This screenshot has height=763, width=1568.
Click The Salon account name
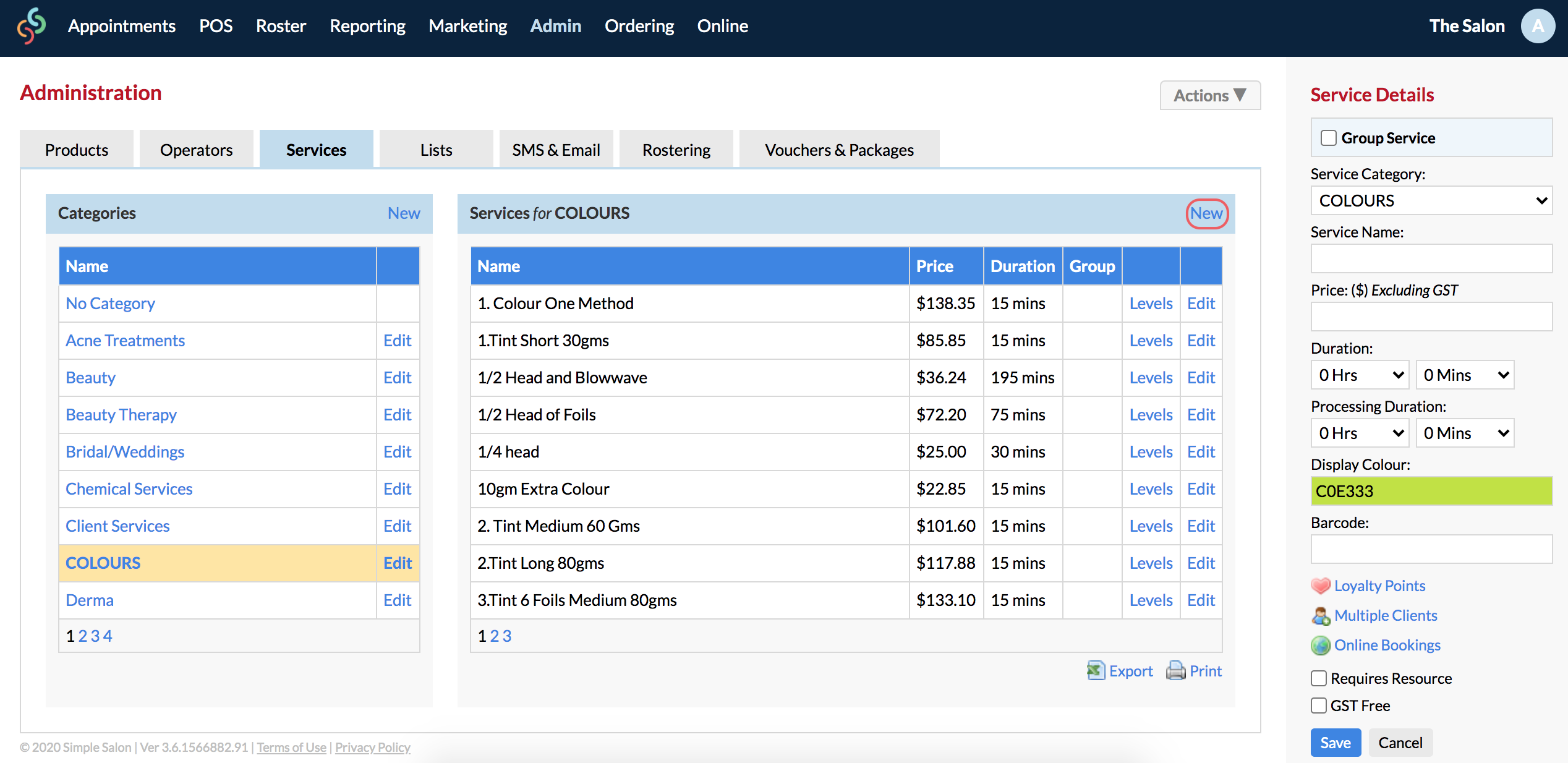1467,26
